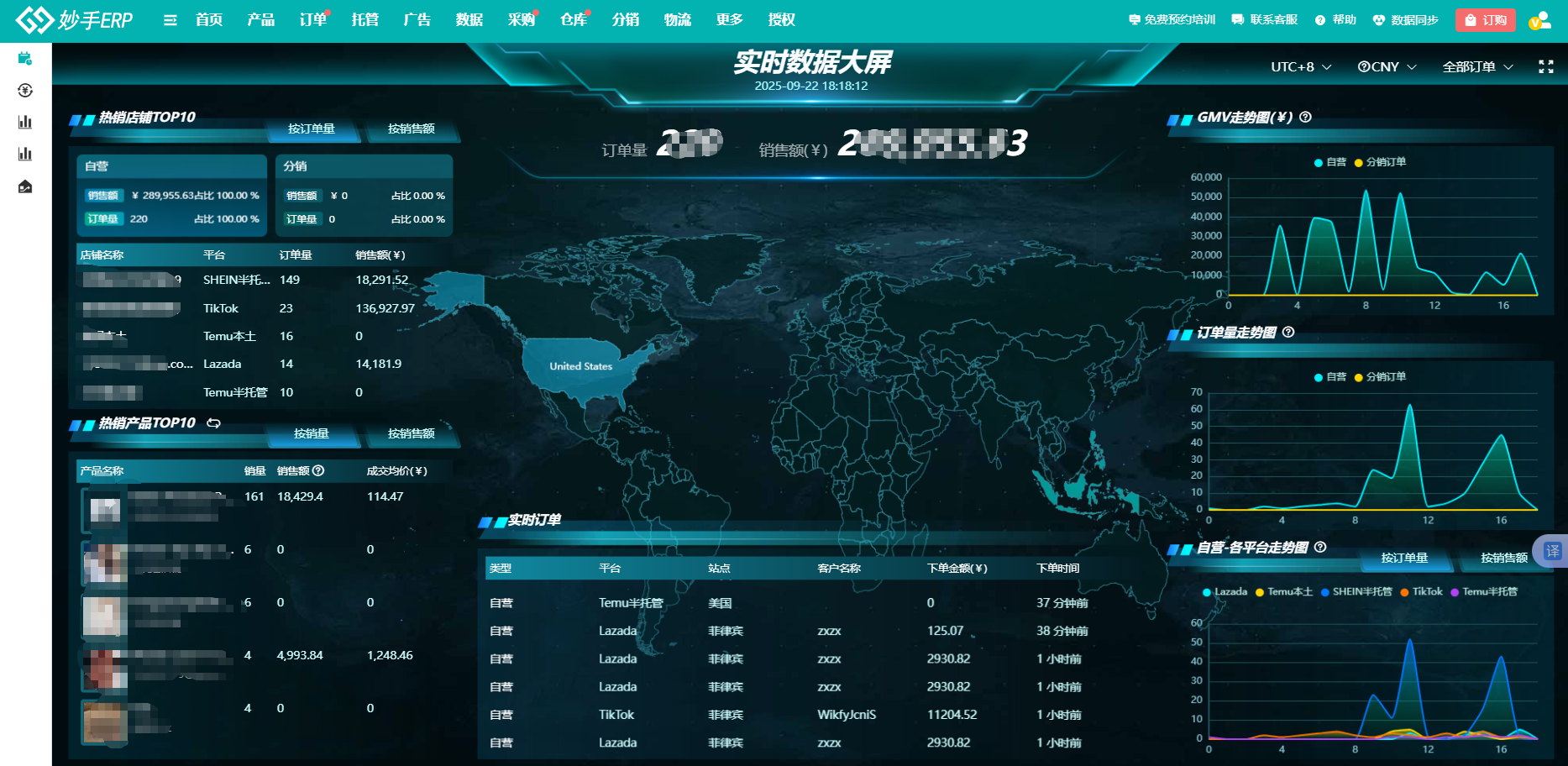Expand the 更多 menu
This screenshot has width=1568, height=766.
coord(729,20)
